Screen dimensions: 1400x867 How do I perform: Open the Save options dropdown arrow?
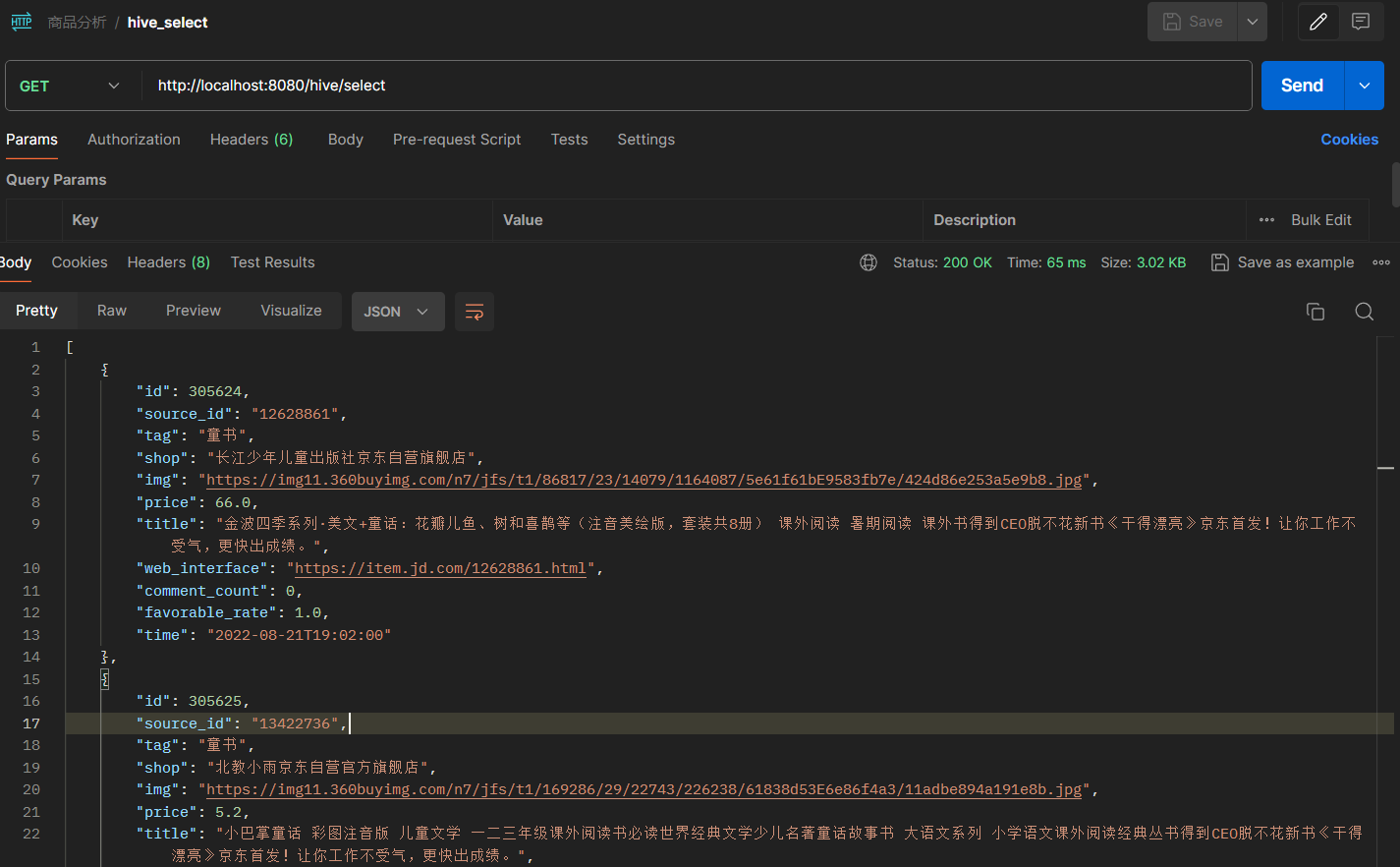tap(1253, 22)
